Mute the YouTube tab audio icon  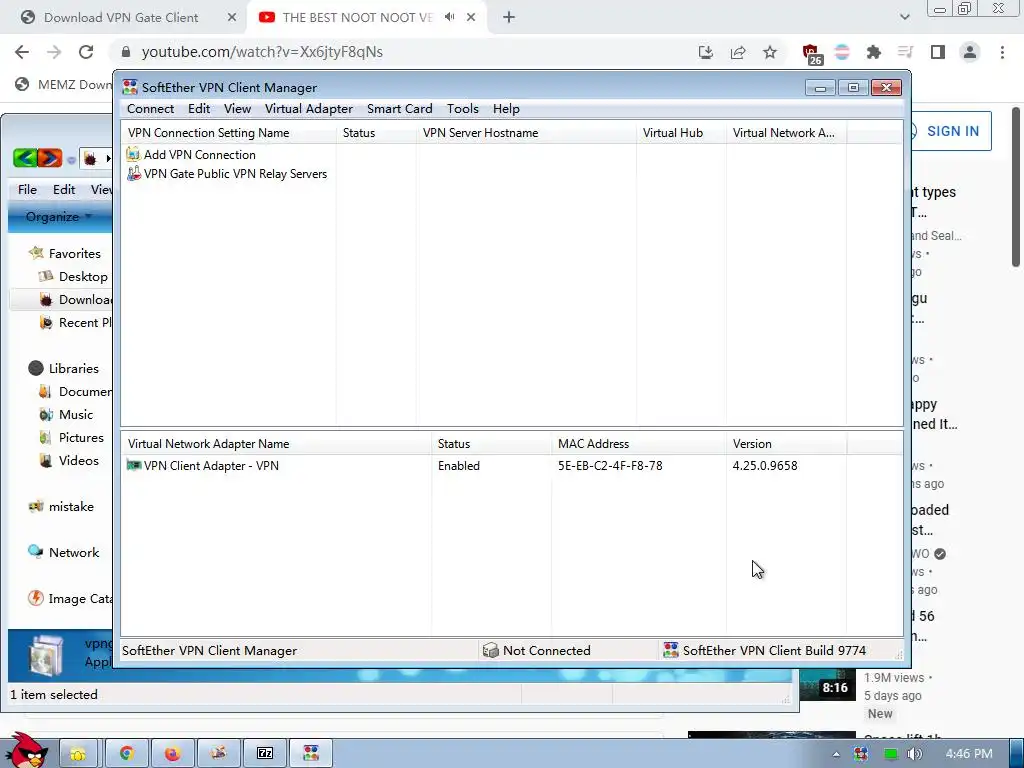click(449, 17)
